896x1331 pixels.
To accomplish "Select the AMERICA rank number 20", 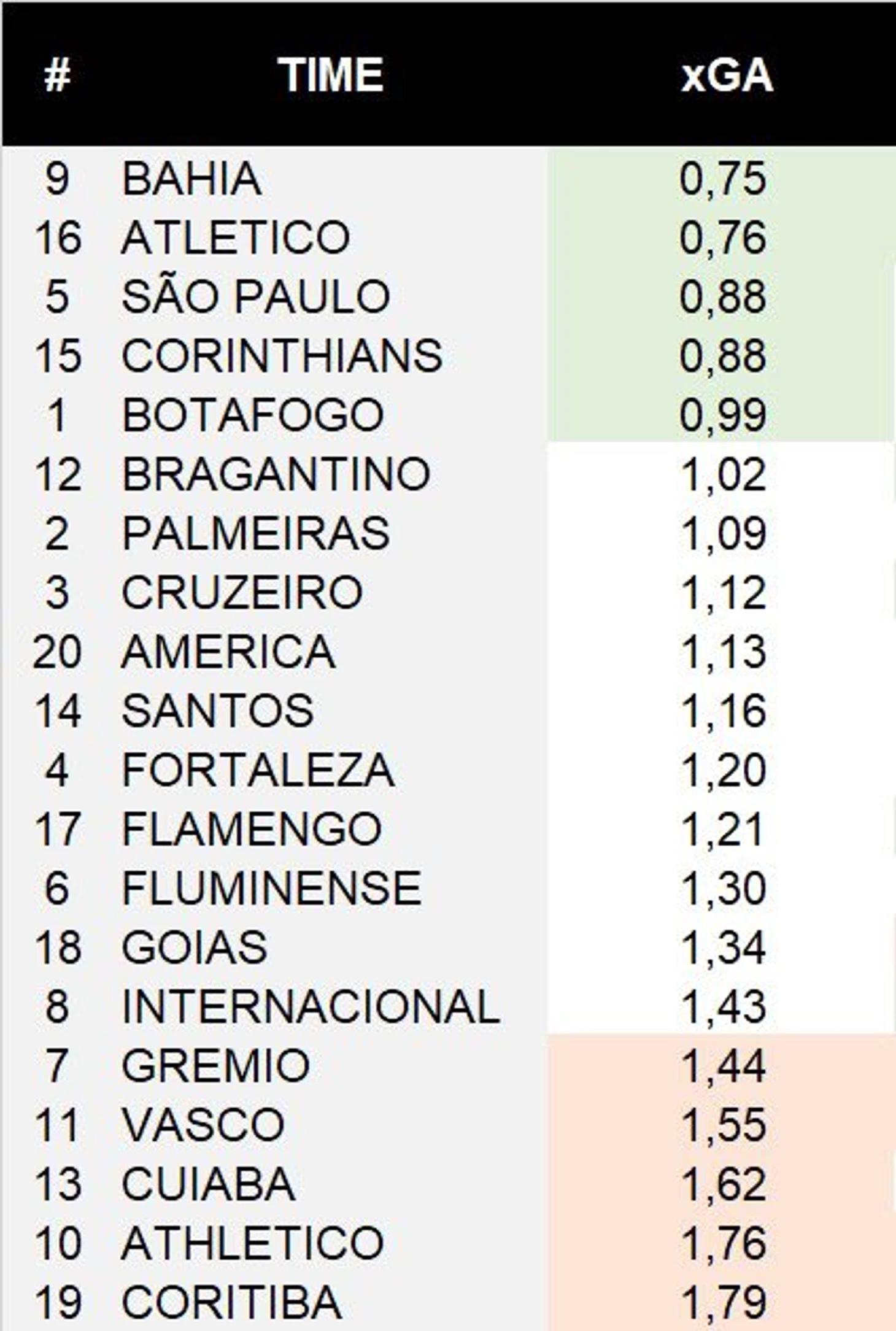I will pyautogui.click(x=57, y=652).
